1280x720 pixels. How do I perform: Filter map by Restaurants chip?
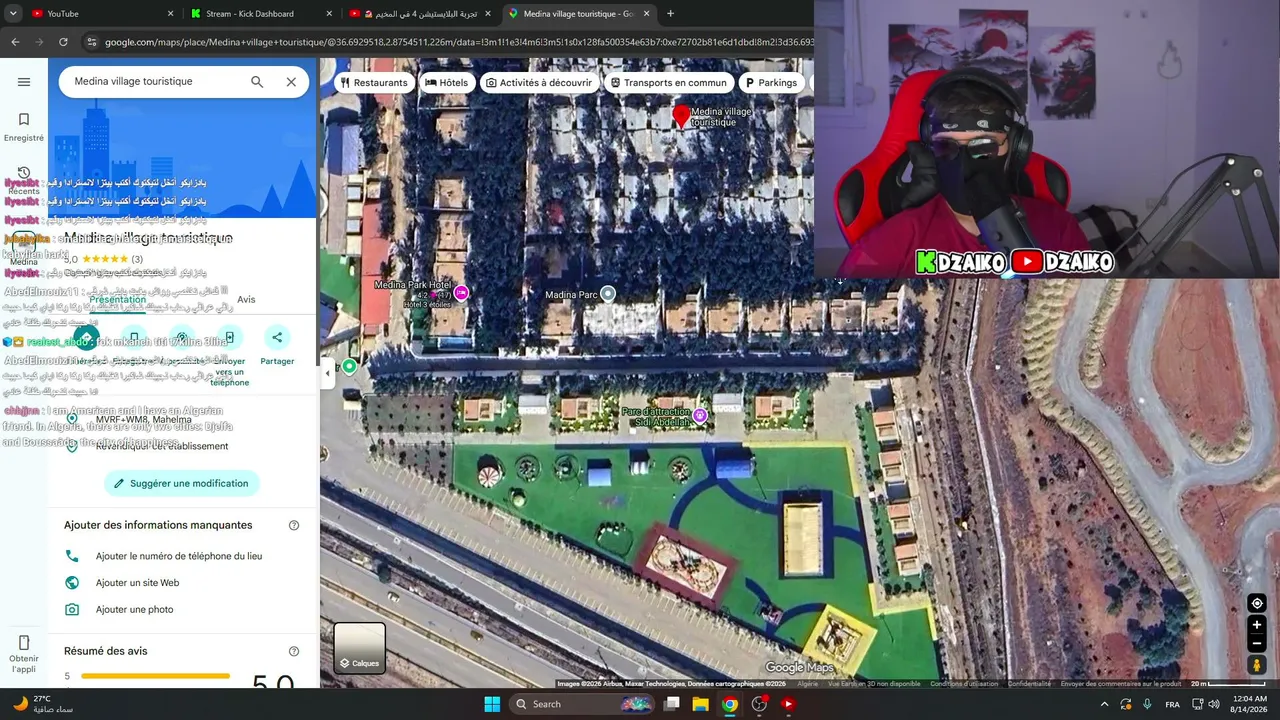(x=374, y=83)
